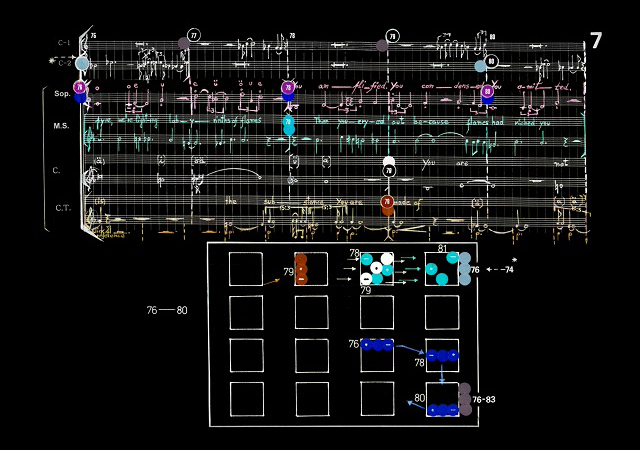Click the 76—80 range label
Viewport: 640px width, 450px height.
click(x=167, y=310)
